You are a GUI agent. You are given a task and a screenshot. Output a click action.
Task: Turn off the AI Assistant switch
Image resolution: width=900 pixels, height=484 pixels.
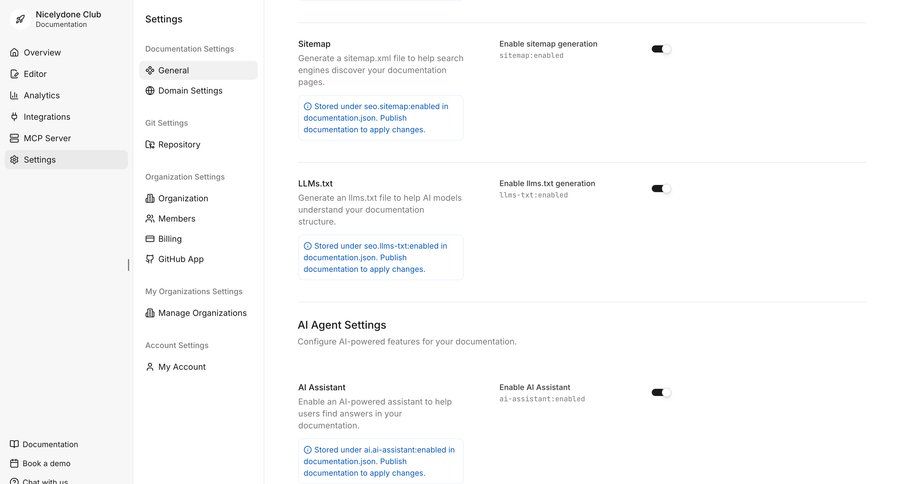pos(661,392)
